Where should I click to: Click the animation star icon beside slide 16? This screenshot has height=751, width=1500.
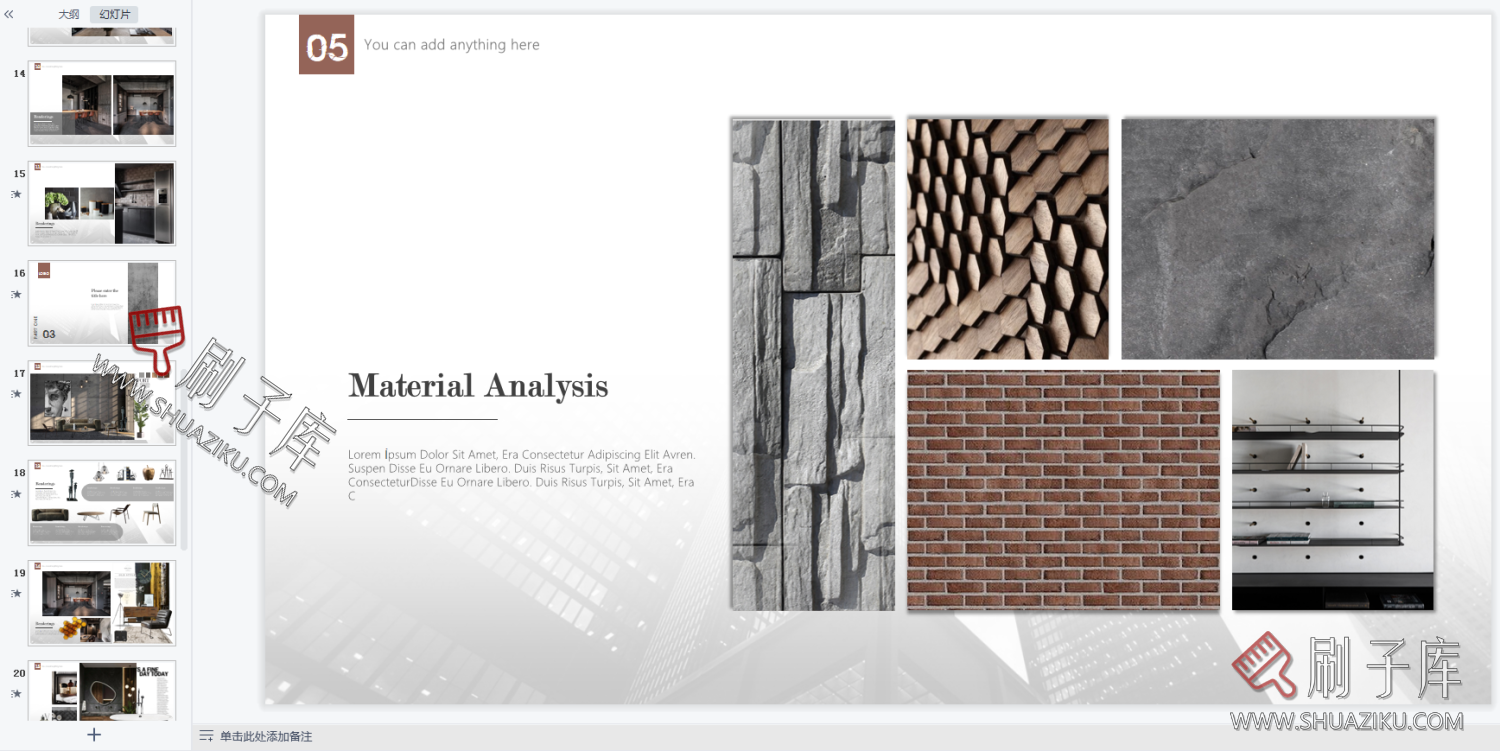(x=16, y=294)
